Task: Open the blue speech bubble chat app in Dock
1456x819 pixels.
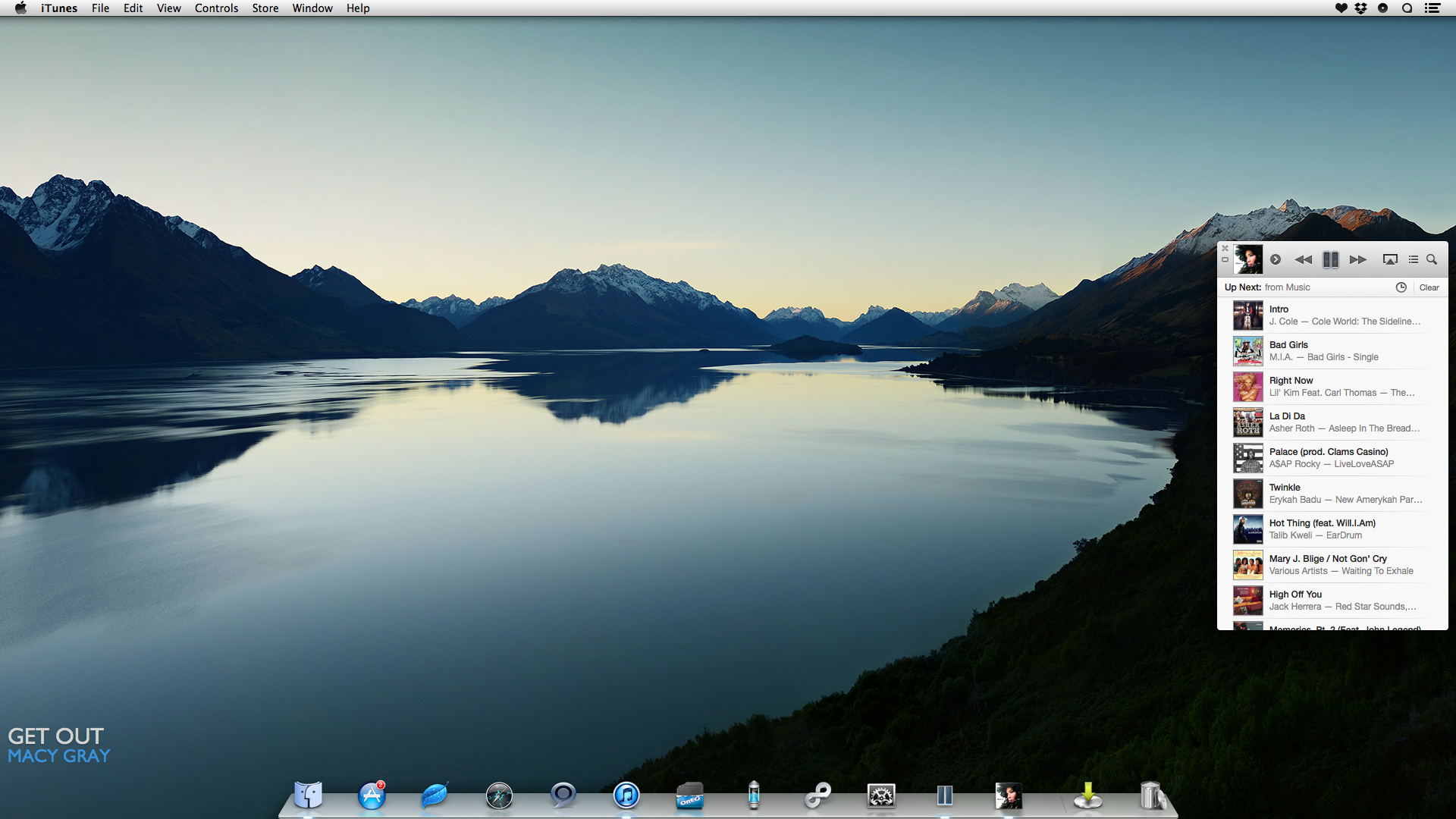Action: click(563, 795)
